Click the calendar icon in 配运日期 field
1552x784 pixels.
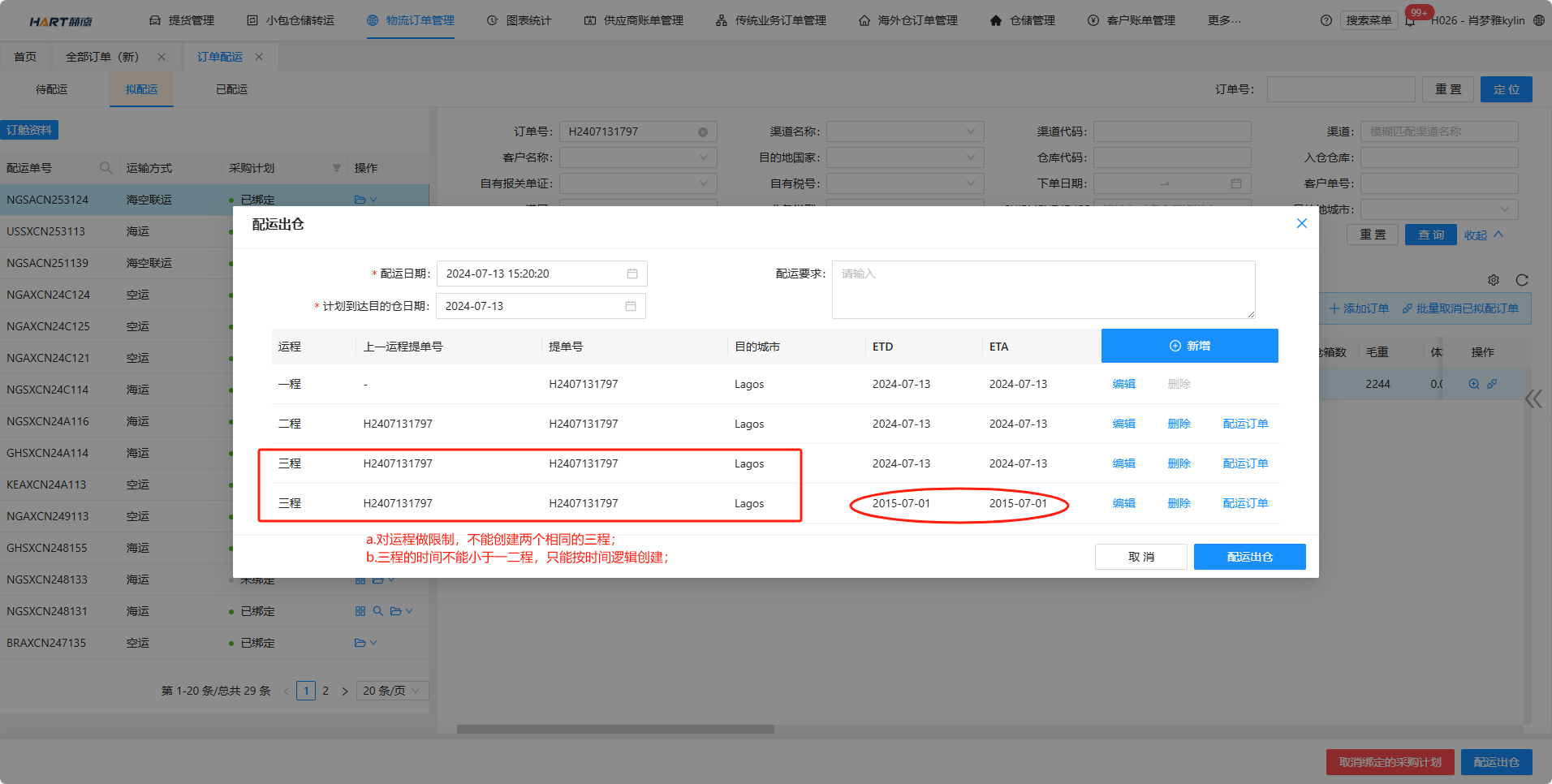pyautogui.click(x=632, y=274)
